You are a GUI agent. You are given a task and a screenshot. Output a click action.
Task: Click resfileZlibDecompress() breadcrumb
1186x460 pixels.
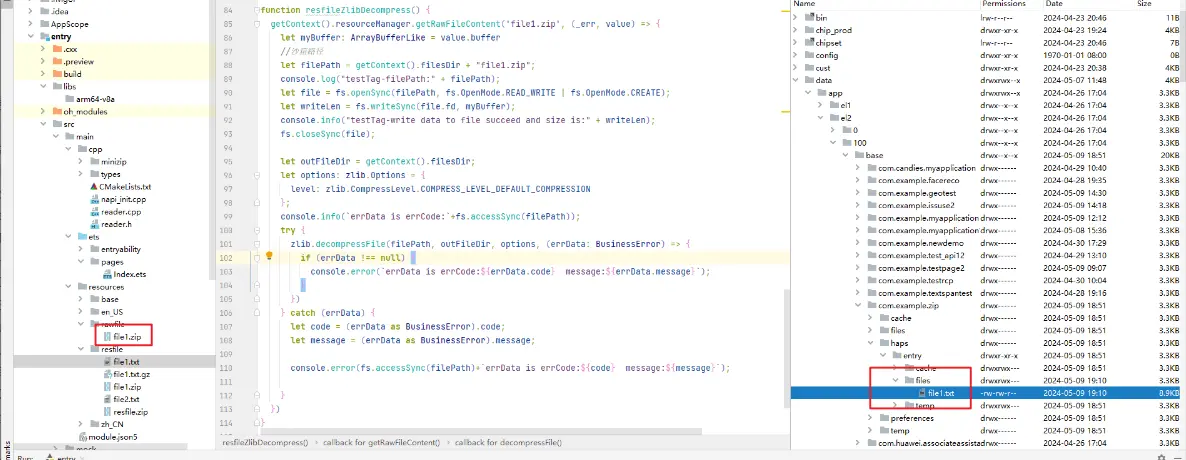(x=265, y=442)
